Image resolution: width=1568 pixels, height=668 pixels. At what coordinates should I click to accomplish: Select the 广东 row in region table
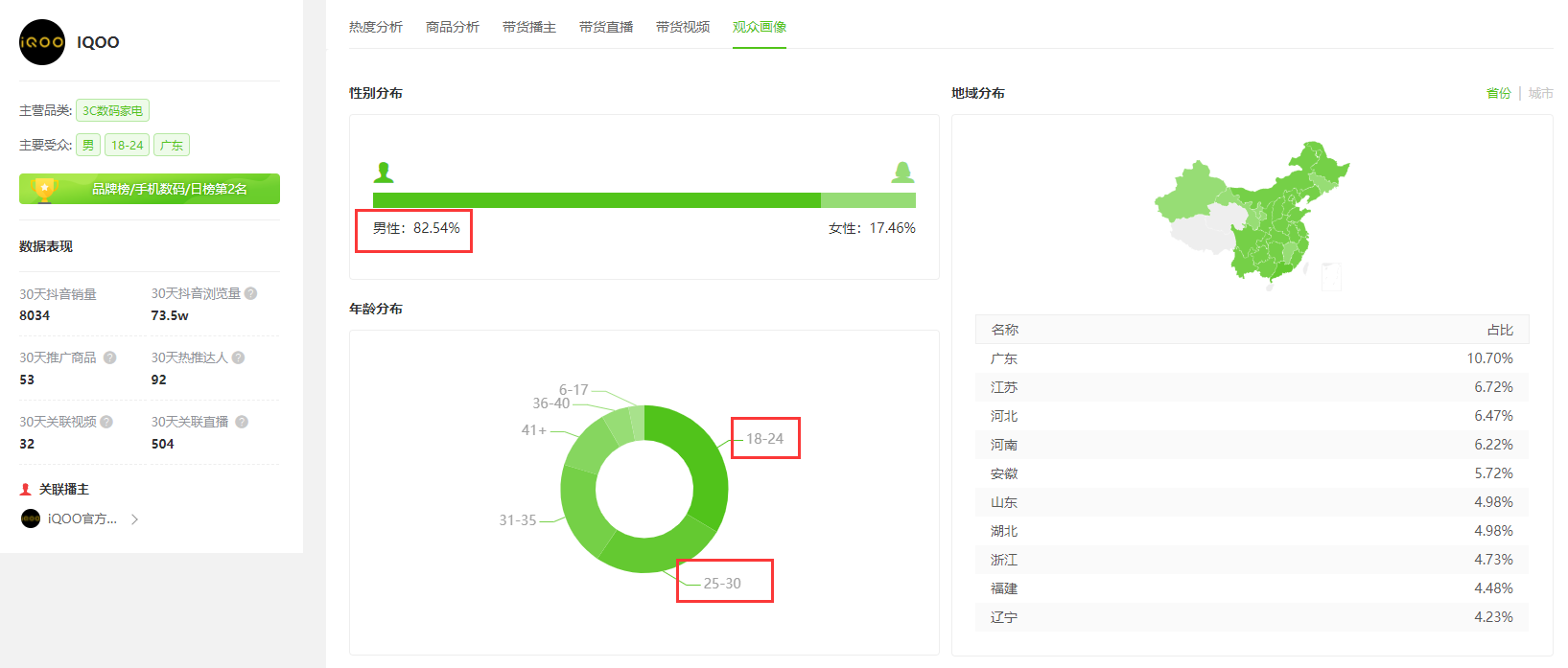1252,358
